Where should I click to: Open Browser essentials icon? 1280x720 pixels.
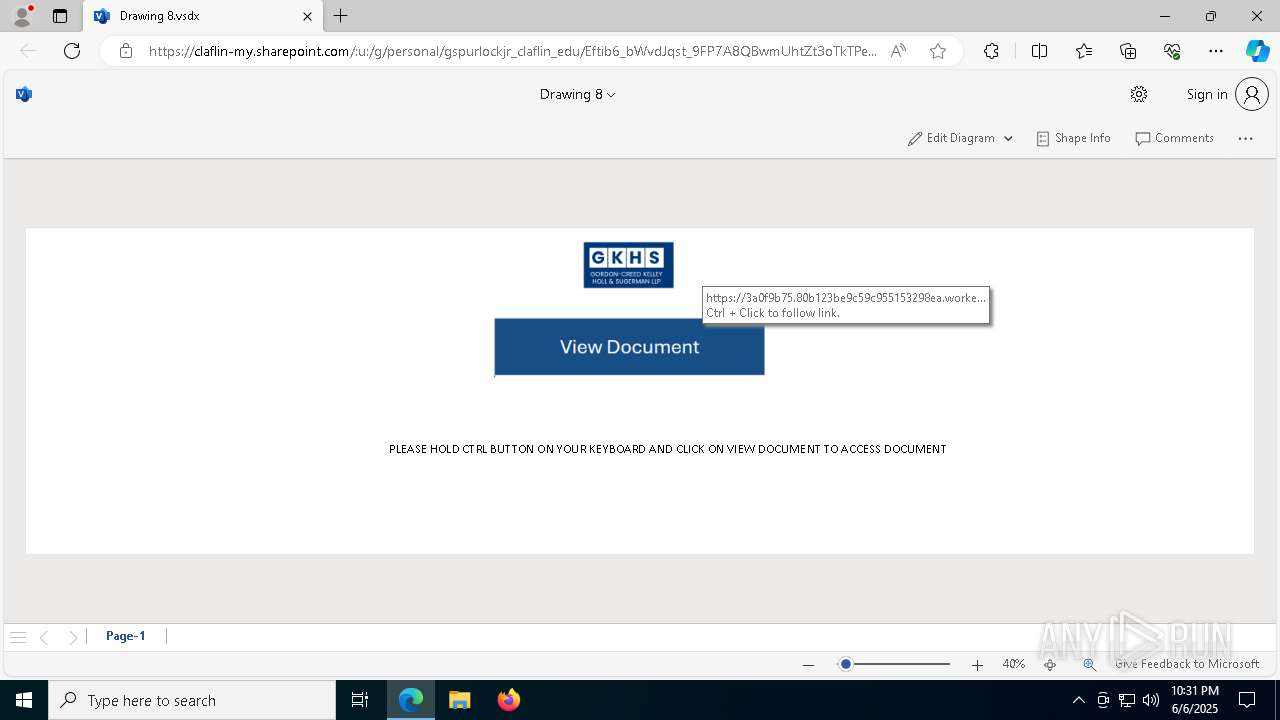pos(1172,51)
